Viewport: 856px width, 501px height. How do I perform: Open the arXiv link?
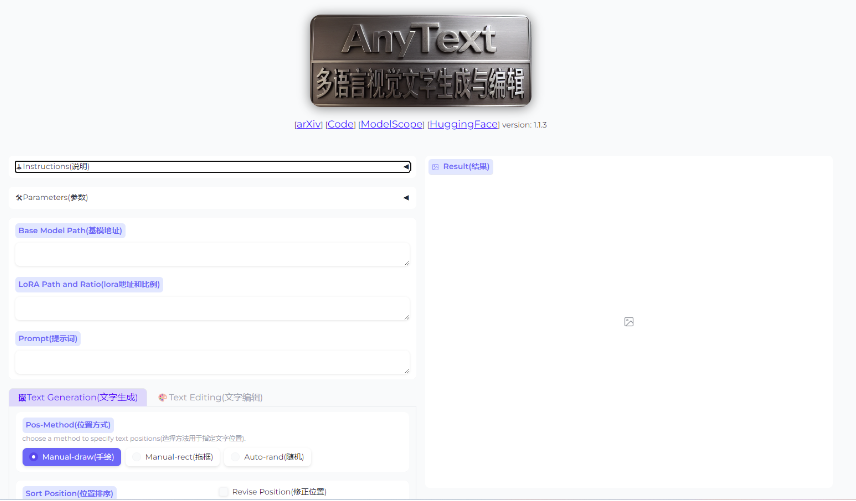click(308, 125)
